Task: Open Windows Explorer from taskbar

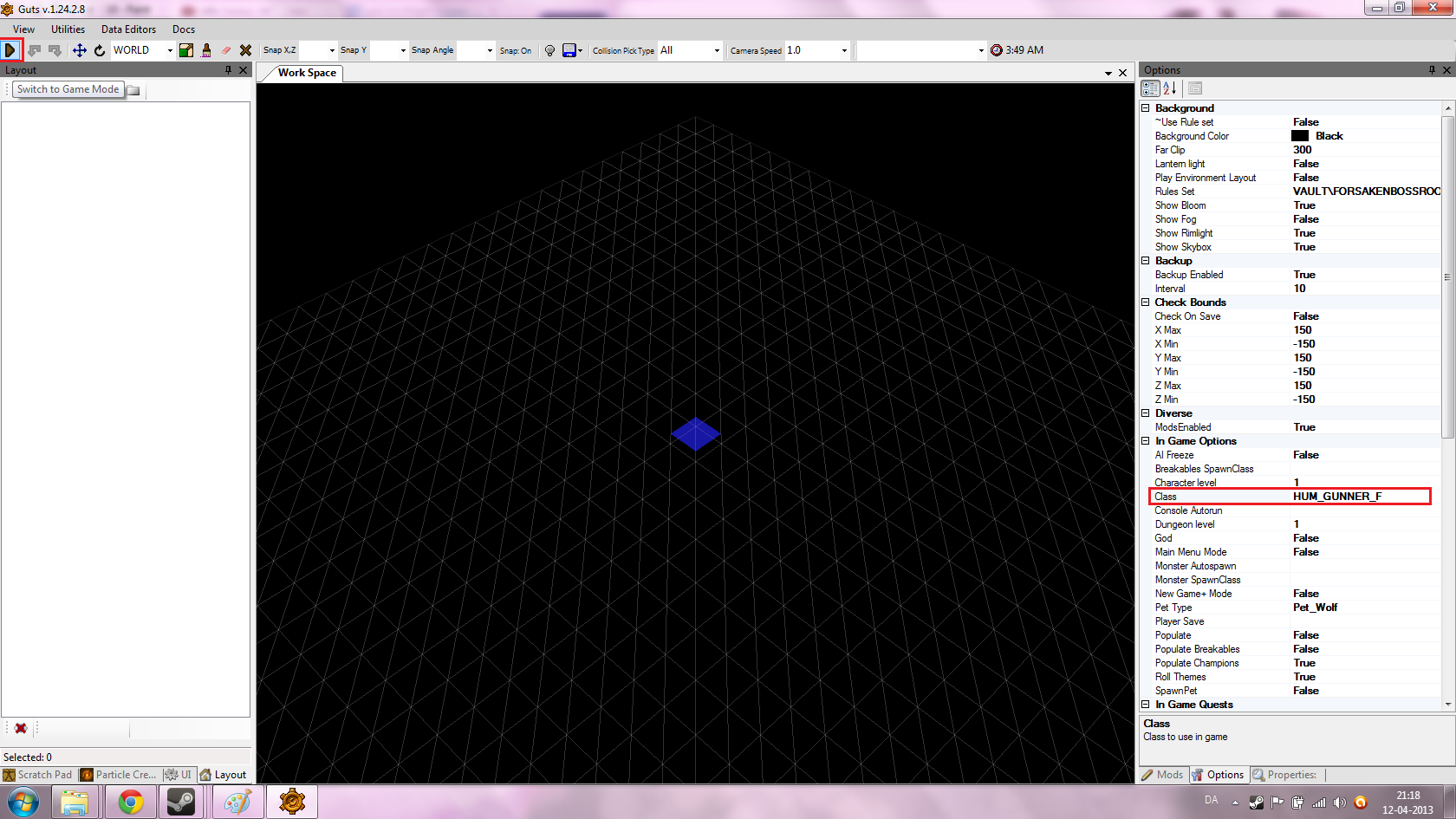Action: pyautogui.click(x=75, y=803)
